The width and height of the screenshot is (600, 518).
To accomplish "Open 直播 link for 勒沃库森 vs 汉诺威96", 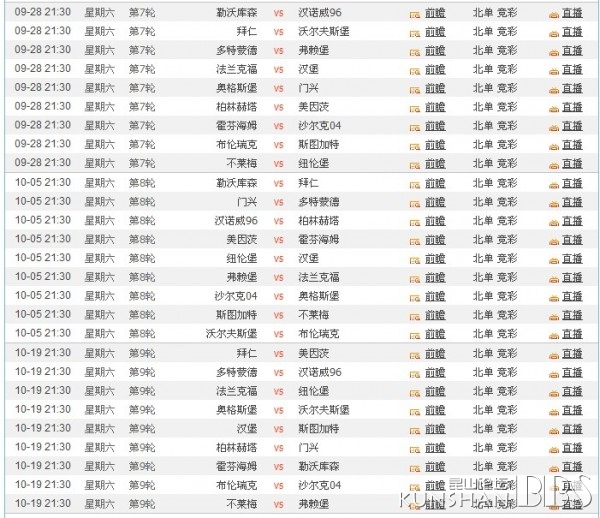I will pos(572,13).
